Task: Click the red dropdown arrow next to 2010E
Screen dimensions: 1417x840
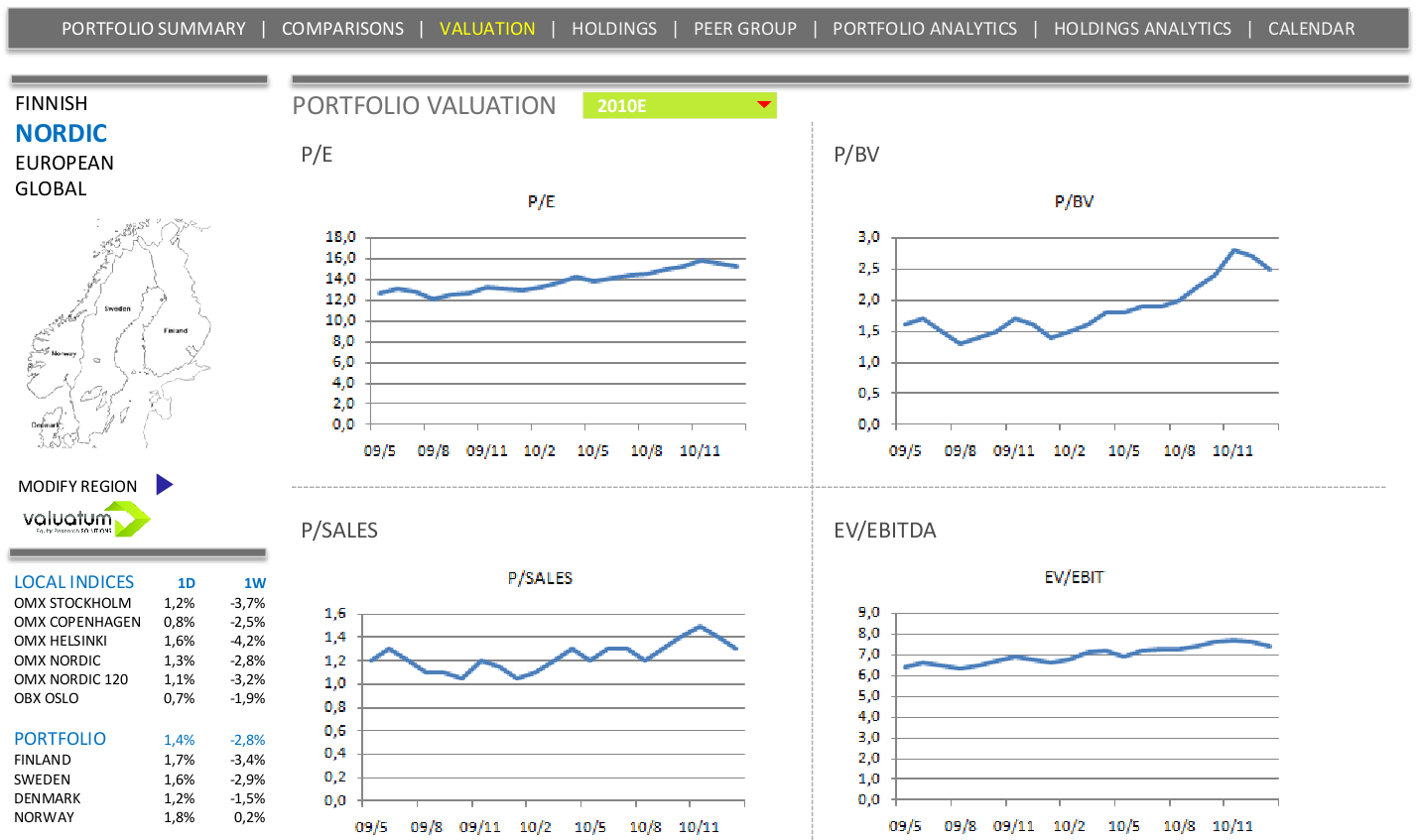Action: pyautogui.click(x=763, y=104)
